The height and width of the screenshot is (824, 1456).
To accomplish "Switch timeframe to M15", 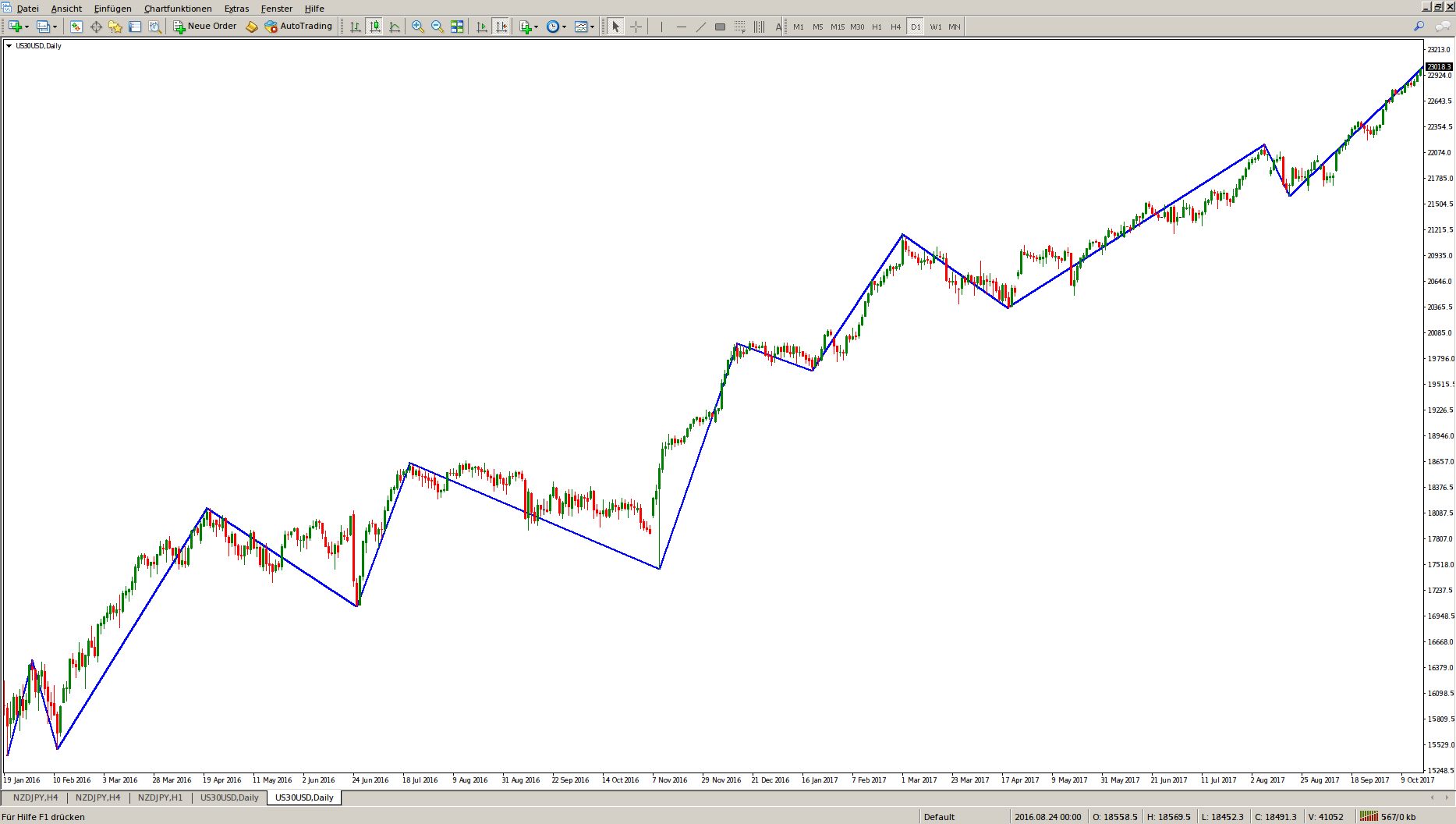I will [838, 27].
